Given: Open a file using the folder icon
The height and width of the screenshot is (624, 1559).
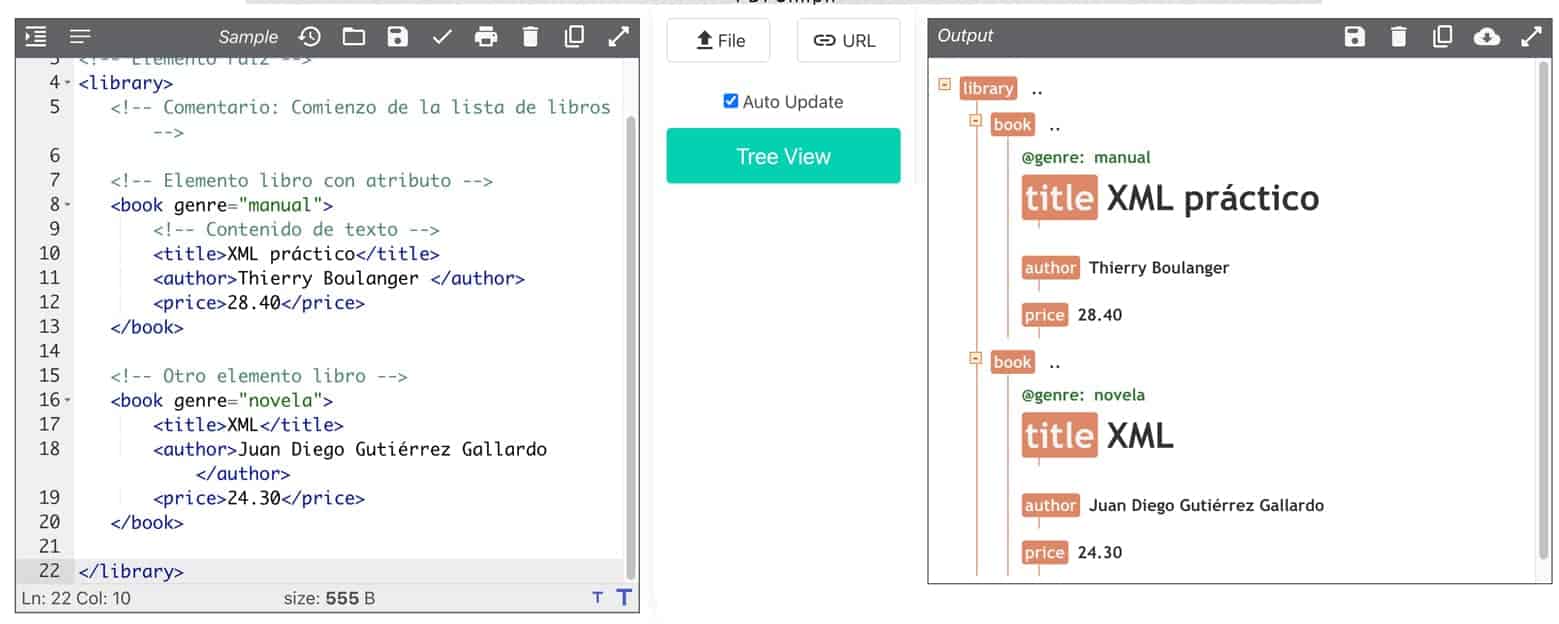Looking at the screenshot, I should click(x=353, y=37).
